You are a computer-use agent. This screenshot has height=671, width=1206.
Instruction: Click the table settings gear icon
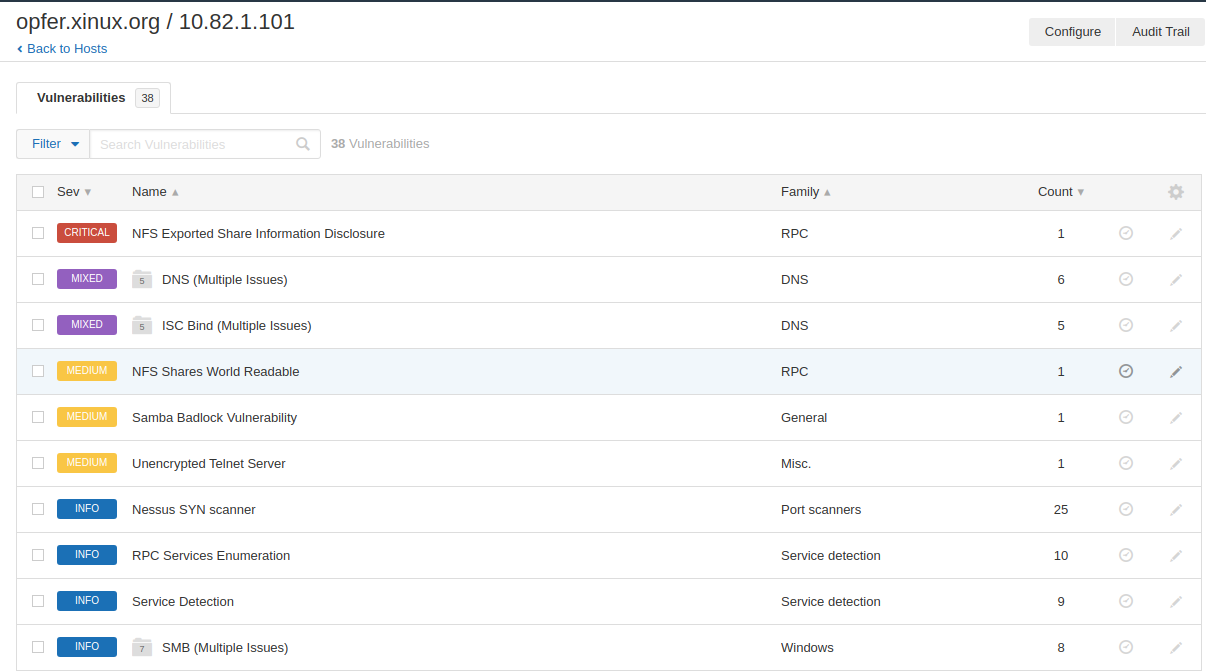1176,192
